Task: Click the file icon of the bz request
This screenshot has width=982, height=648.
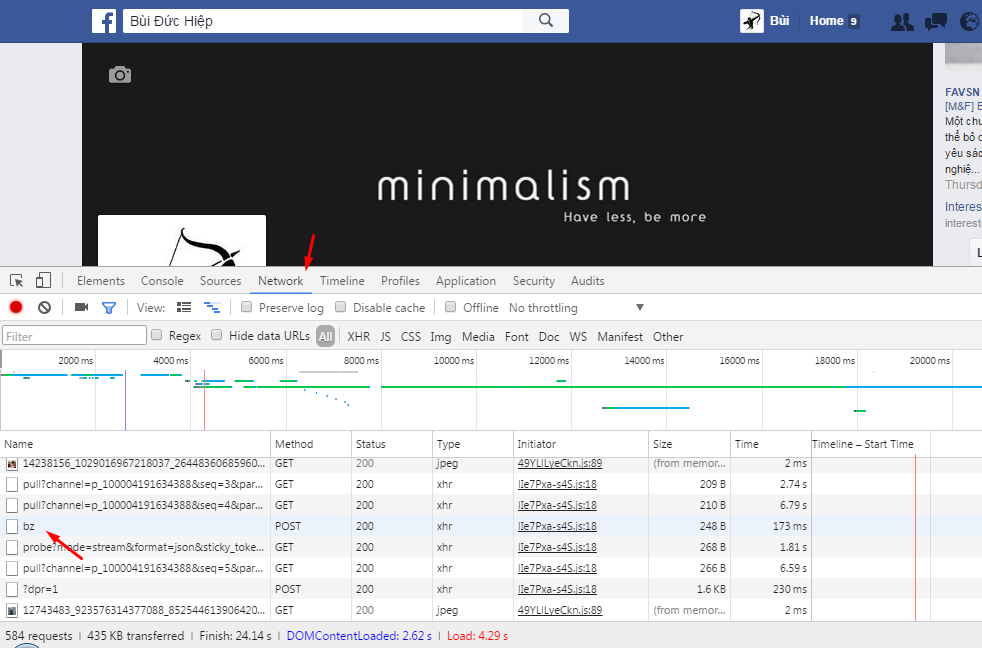Action: (12, 527)
